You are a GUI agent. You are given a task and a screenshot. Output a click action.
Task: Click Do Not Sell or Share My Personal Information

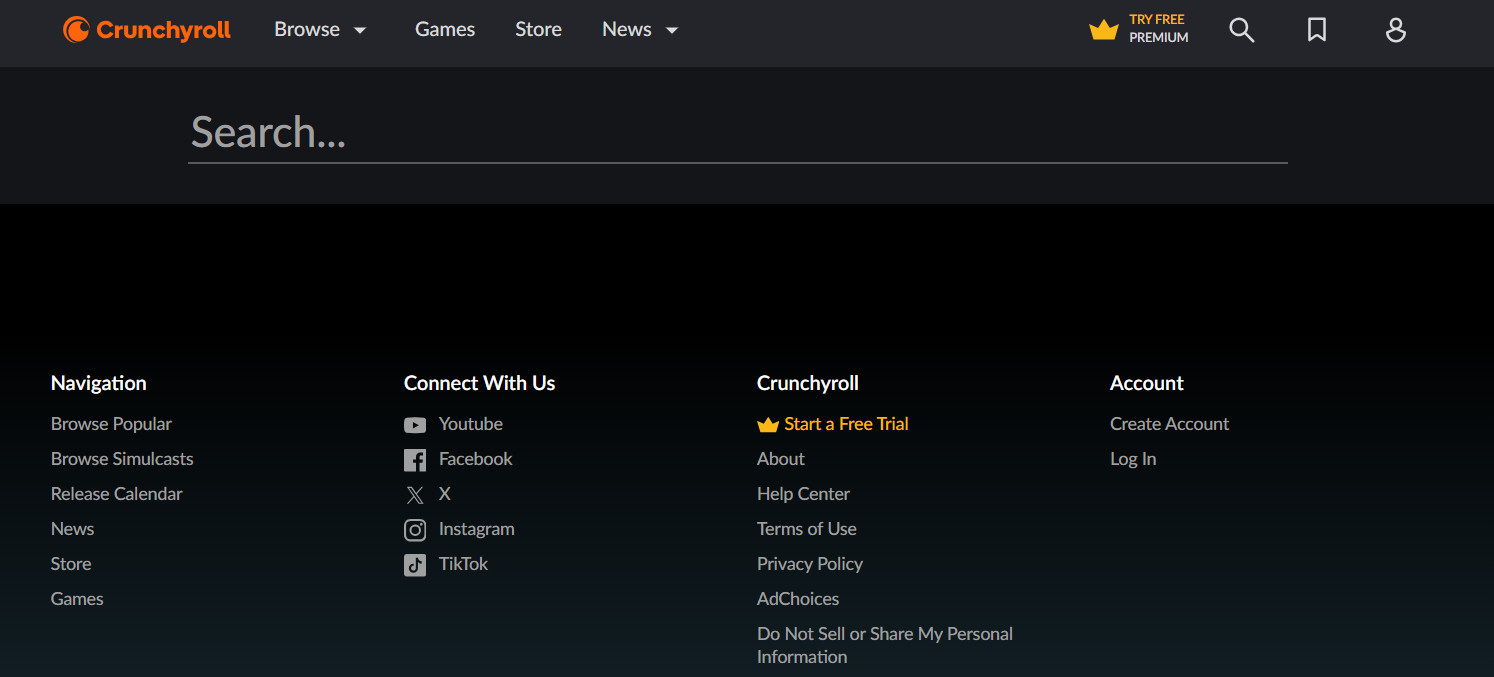pos(885,645)
